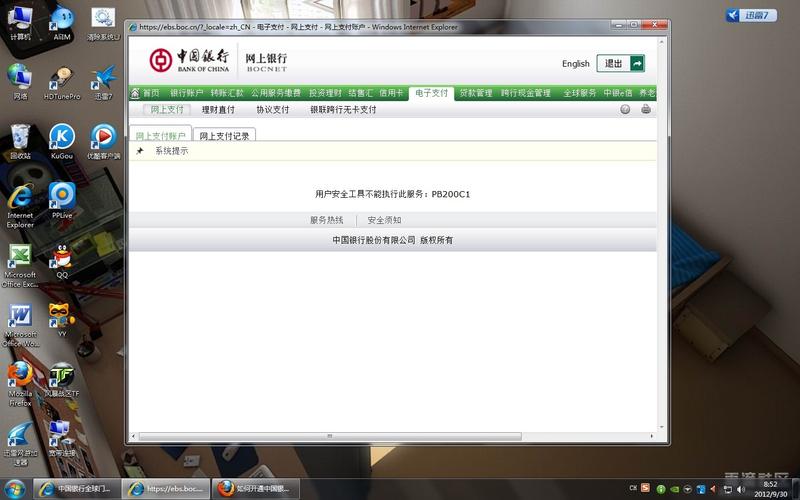The image size is (800, 500).
Task: Open the 服务热线 link
Action: [x=327, y=220]
